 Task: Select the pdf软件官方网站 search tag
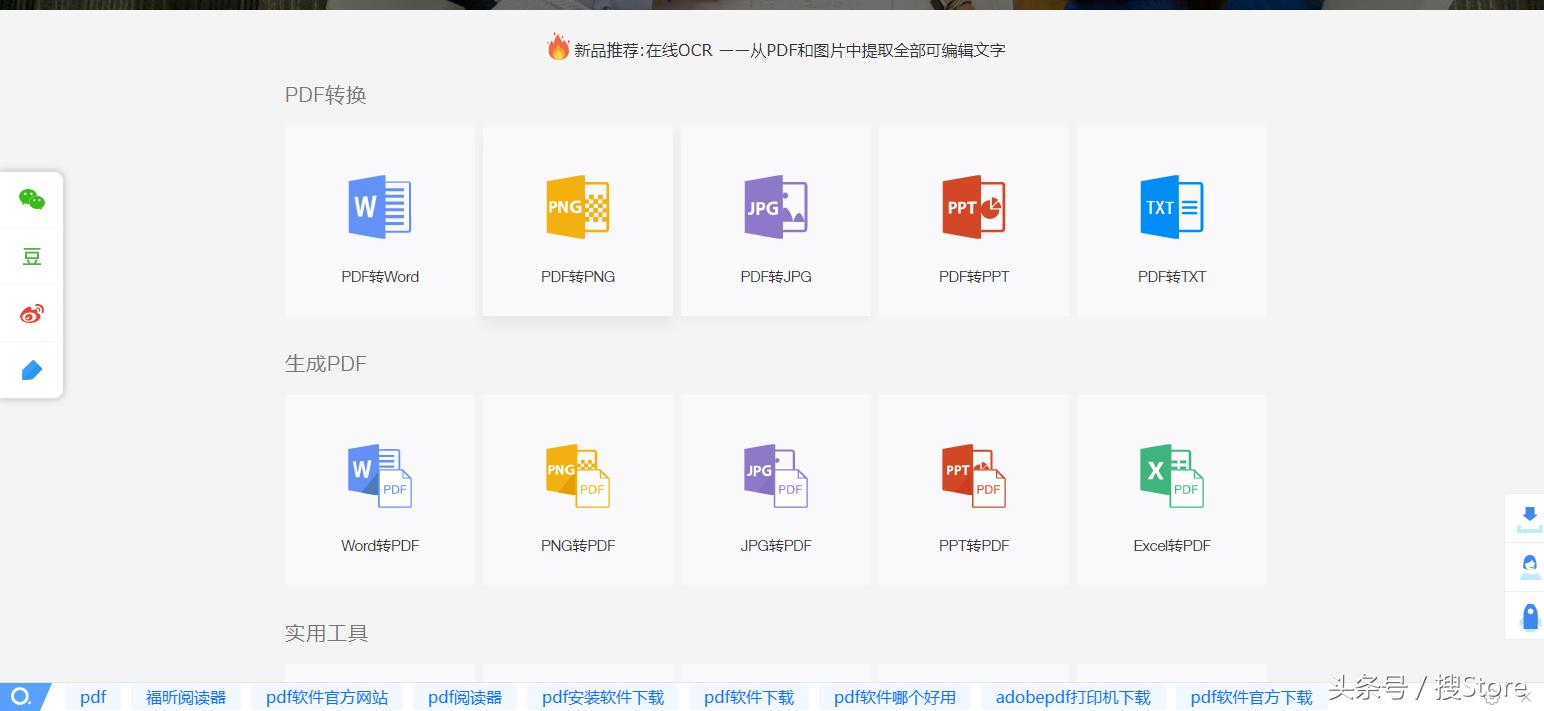(327, 697)
